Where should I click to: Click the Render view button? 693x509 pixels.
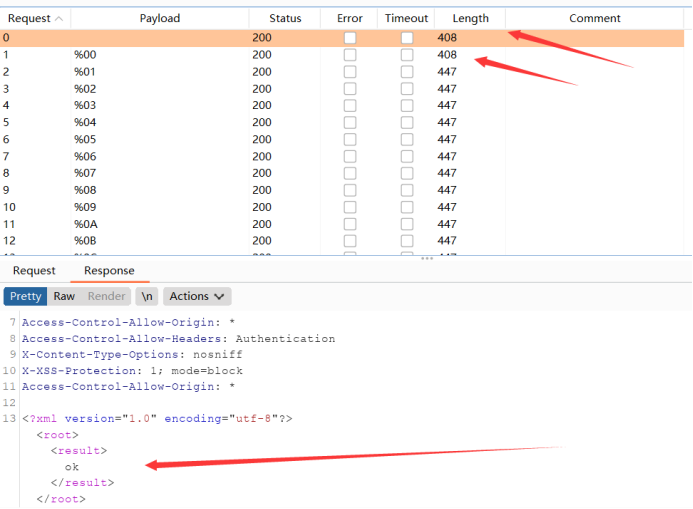click(x=106, y=296)
